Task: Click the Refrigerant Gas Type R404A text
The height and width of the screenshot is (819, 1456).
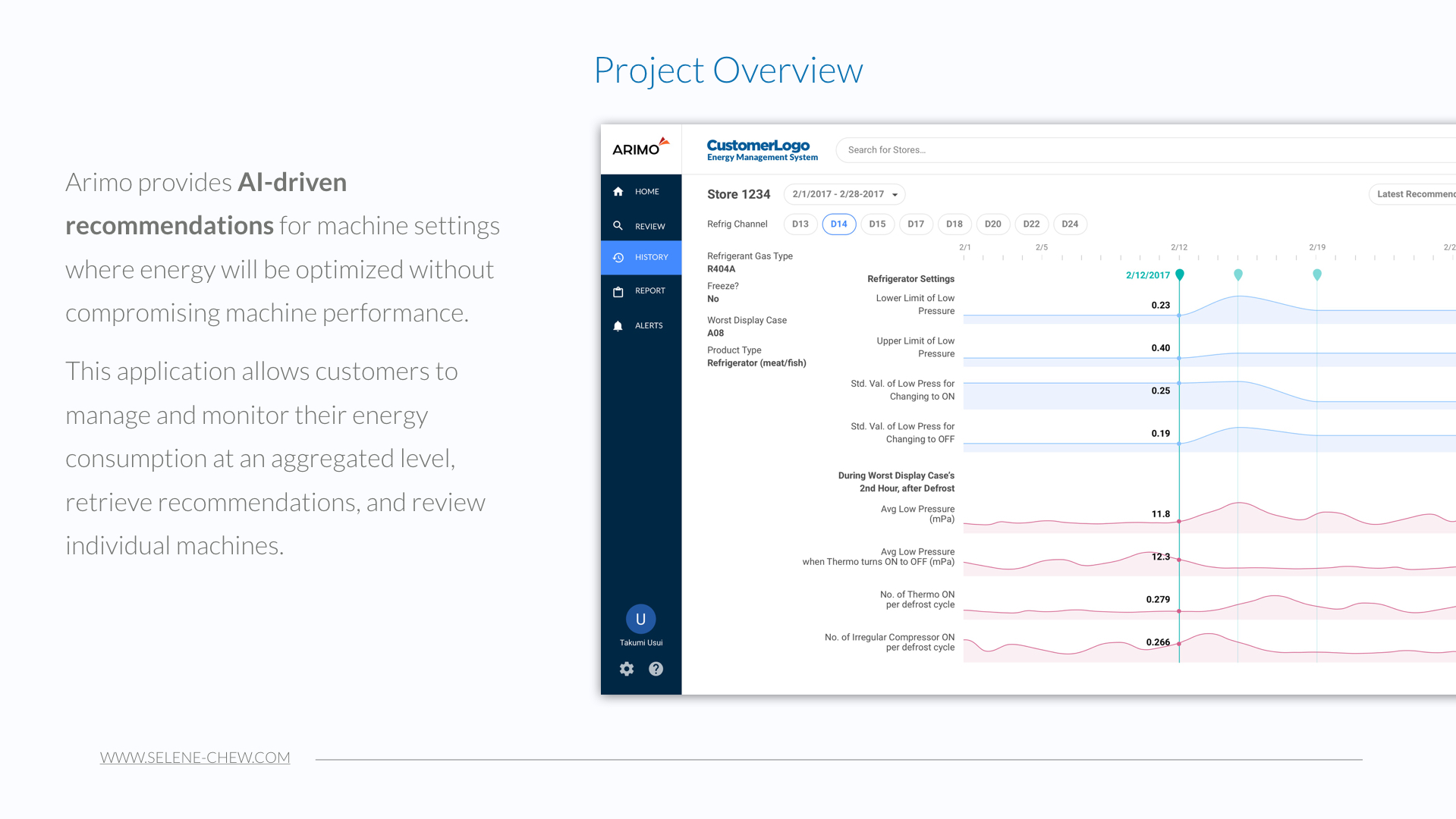Action: pos(750,262)
